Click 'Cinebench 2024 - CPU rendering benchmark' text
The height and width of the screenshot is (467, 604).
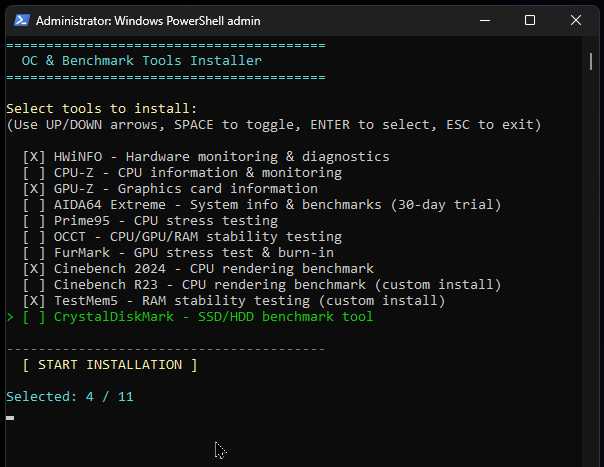pyautogui.click(x=214, y=269)
